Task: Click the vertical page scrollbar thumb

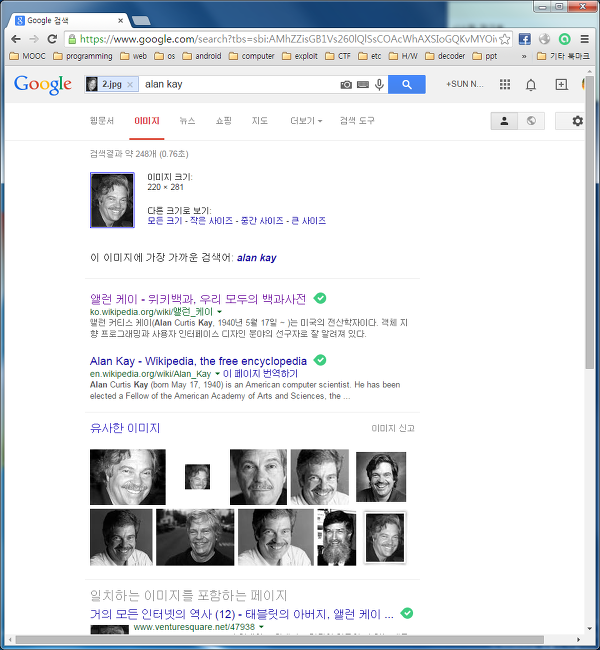Action: (589, 224)
